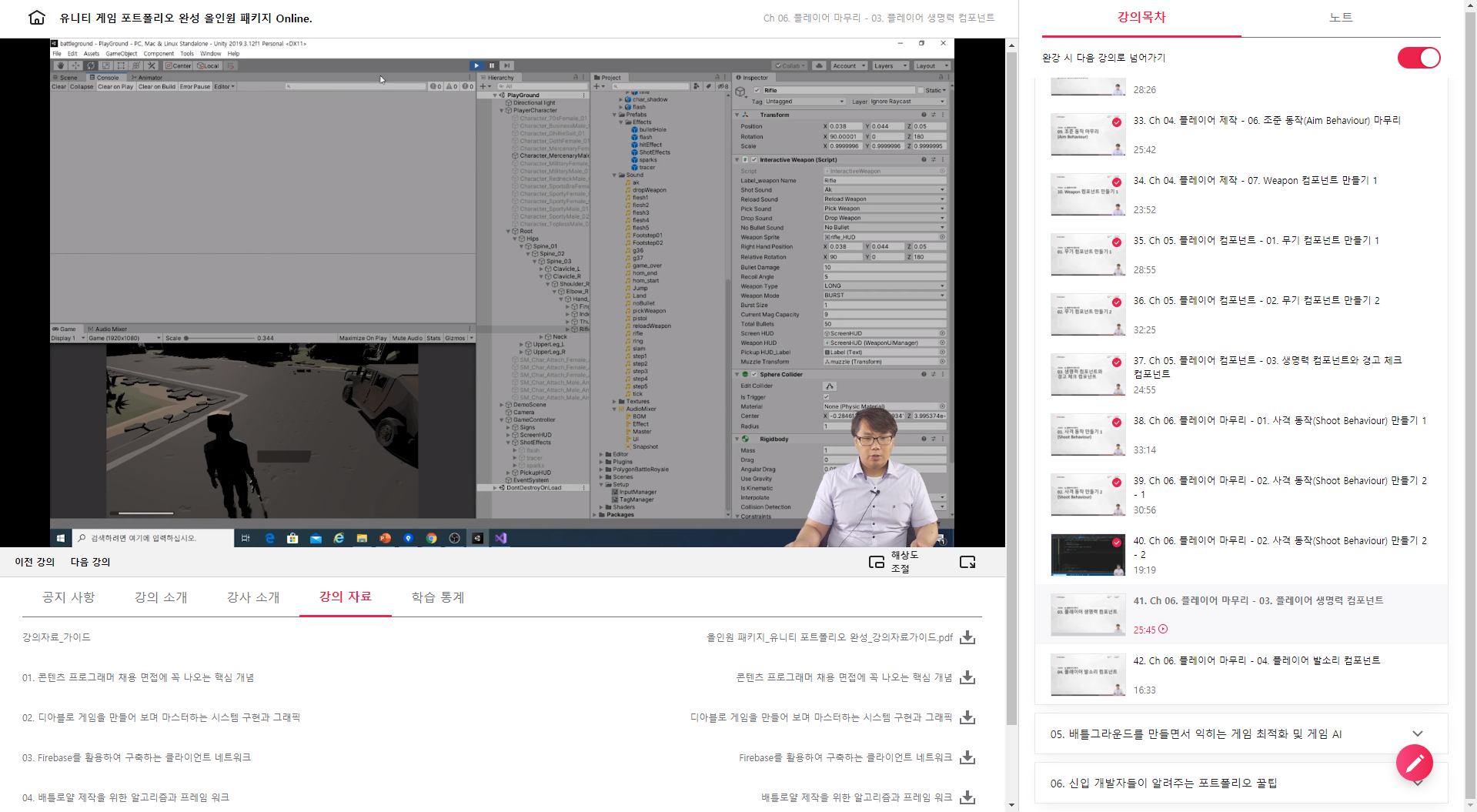
Task: Open file link 콘텐츠 프로그래머 채용 면접에 꼭 나오는 핵심 개념
Action: pyautogui.click(x=844, y=677)
